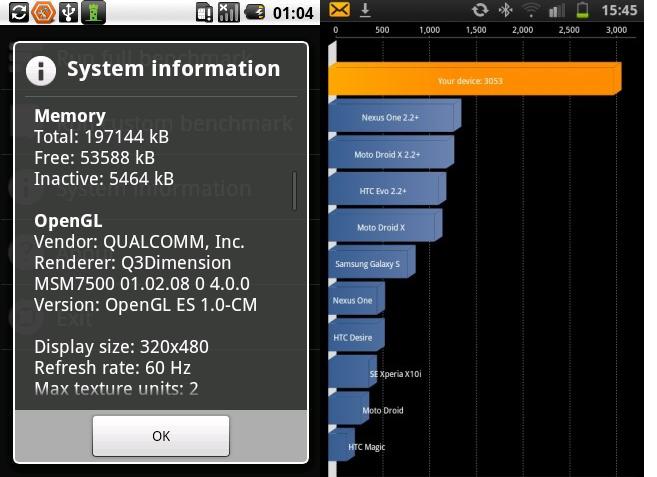Image resolution: width=657 pixels, height=477 pixels.
Task: Click the 1,500 axis label
Action: (x=476, y=30)
